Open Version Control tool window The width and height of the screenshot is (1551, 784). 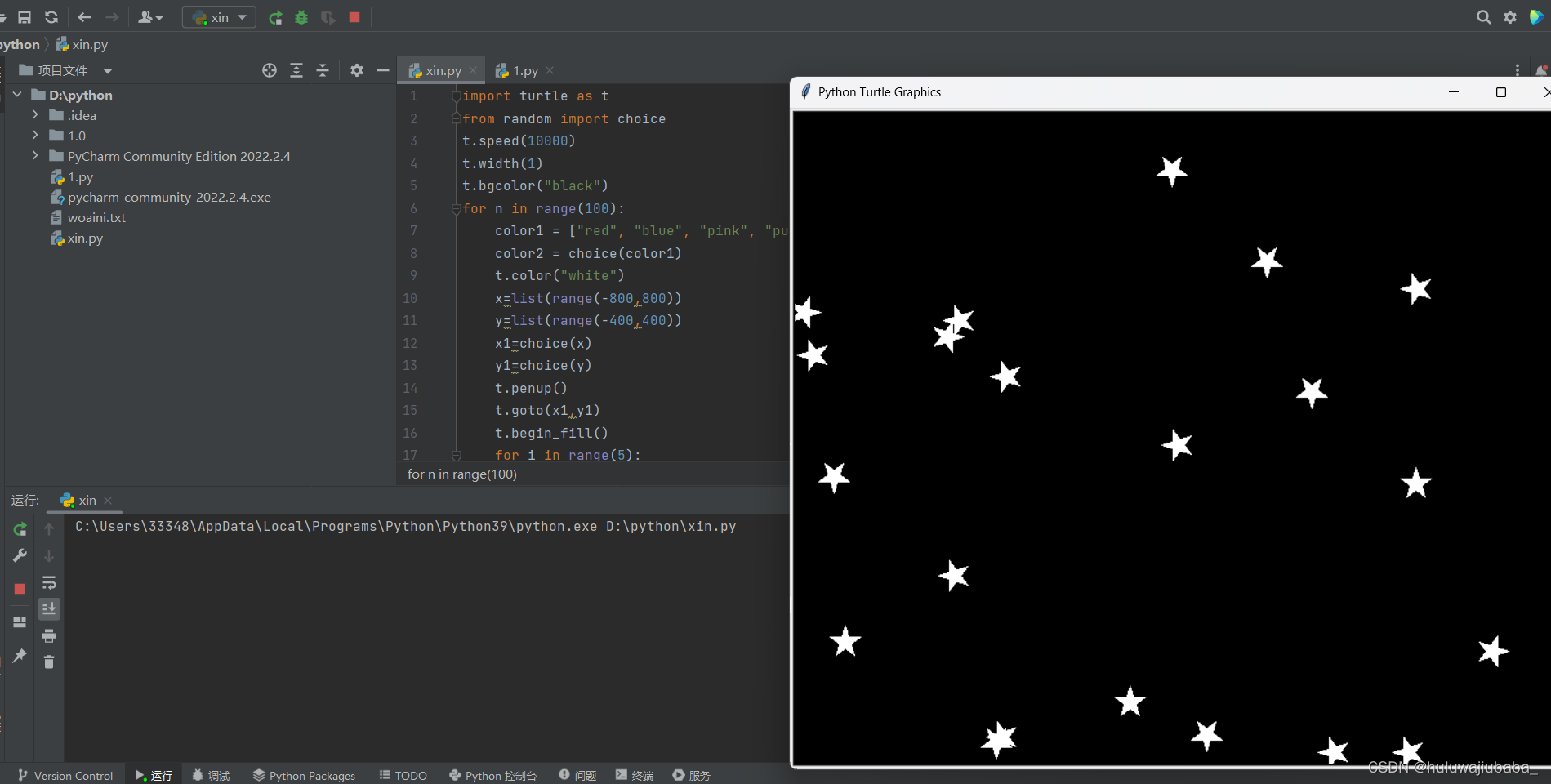pos(65,775)
